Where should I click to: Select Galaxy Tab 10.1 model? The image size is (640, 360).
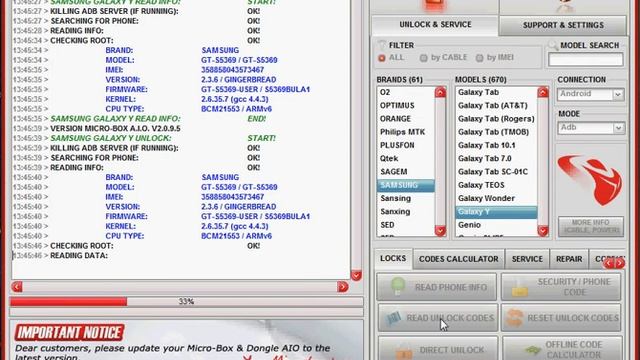click(x=496, y=145)
